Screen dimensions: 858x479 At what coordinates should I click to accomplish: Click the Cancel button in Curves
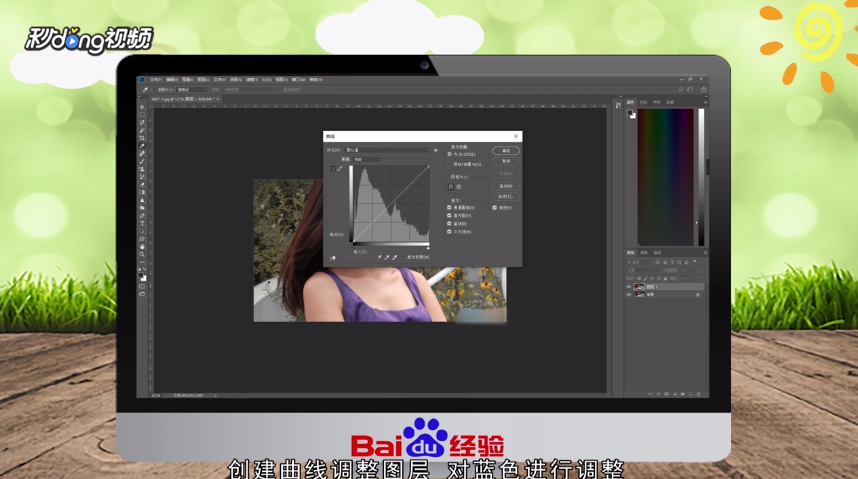506,161
